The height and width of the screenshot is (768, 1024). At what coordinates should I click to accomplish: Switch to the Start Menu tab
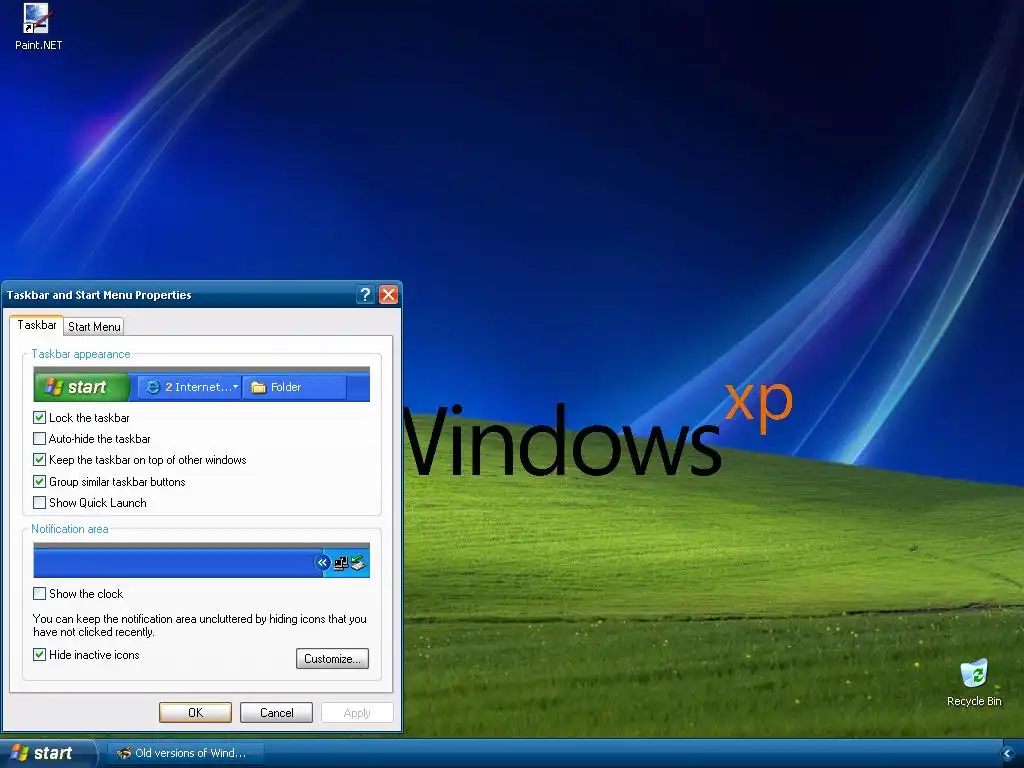tap(94, 327)
